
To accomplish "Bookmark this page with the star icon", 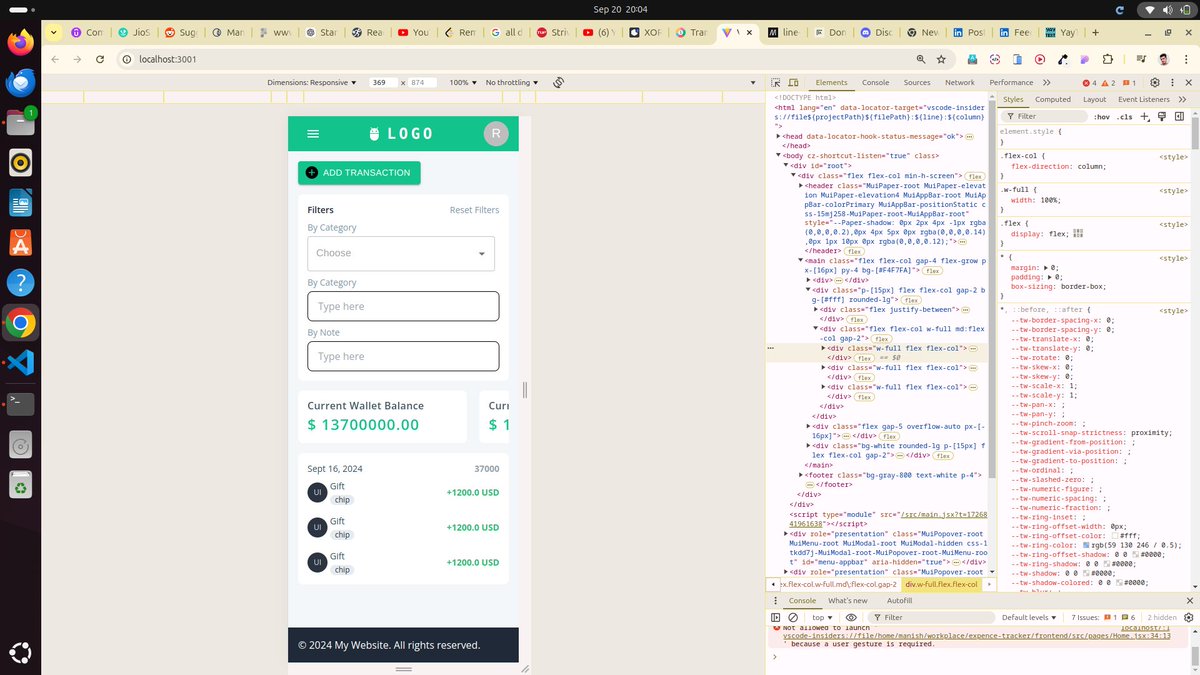I will point(941,59).
